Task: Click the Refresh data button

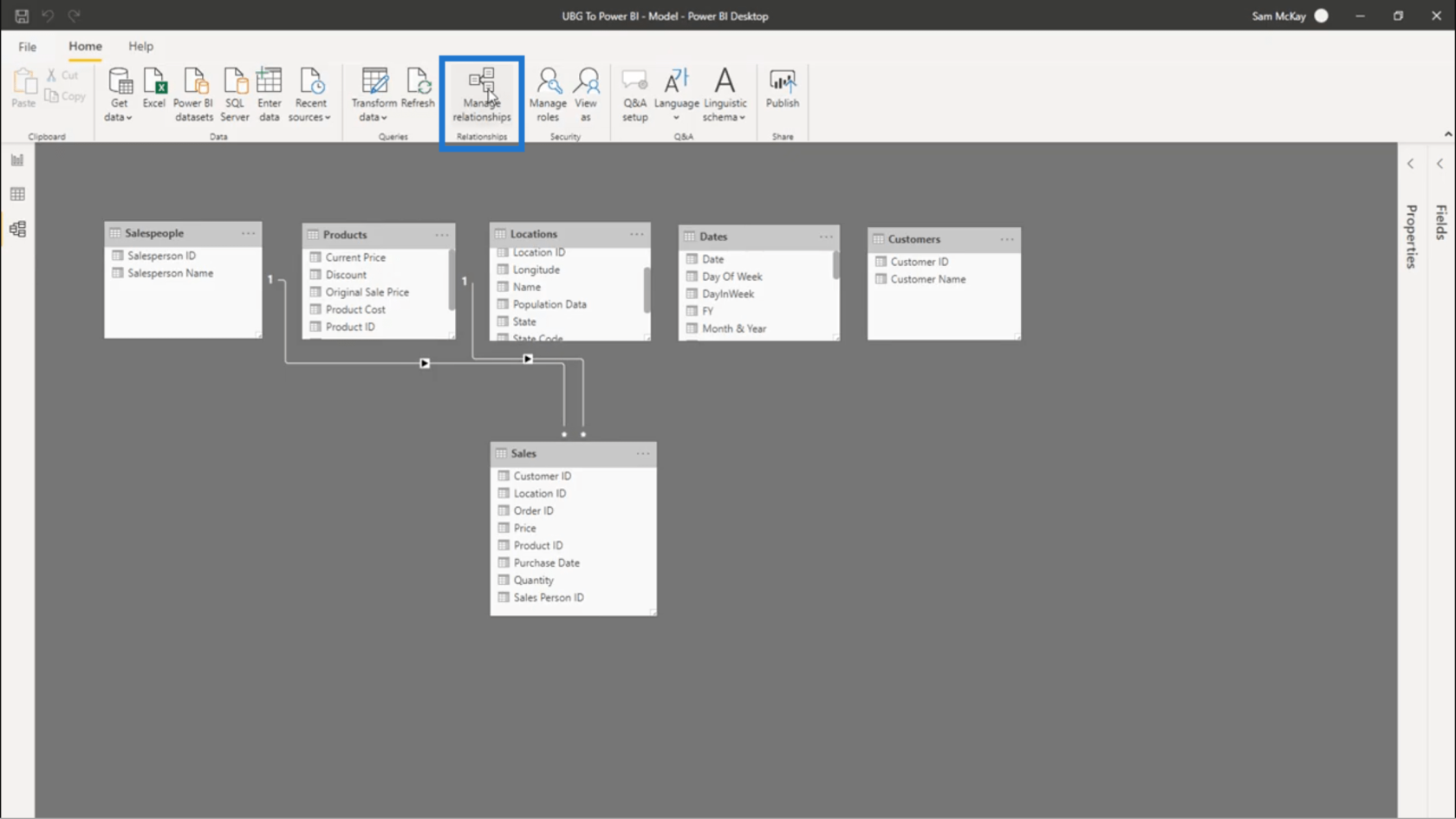Action: pyautogui.click(x=418, y=88)
